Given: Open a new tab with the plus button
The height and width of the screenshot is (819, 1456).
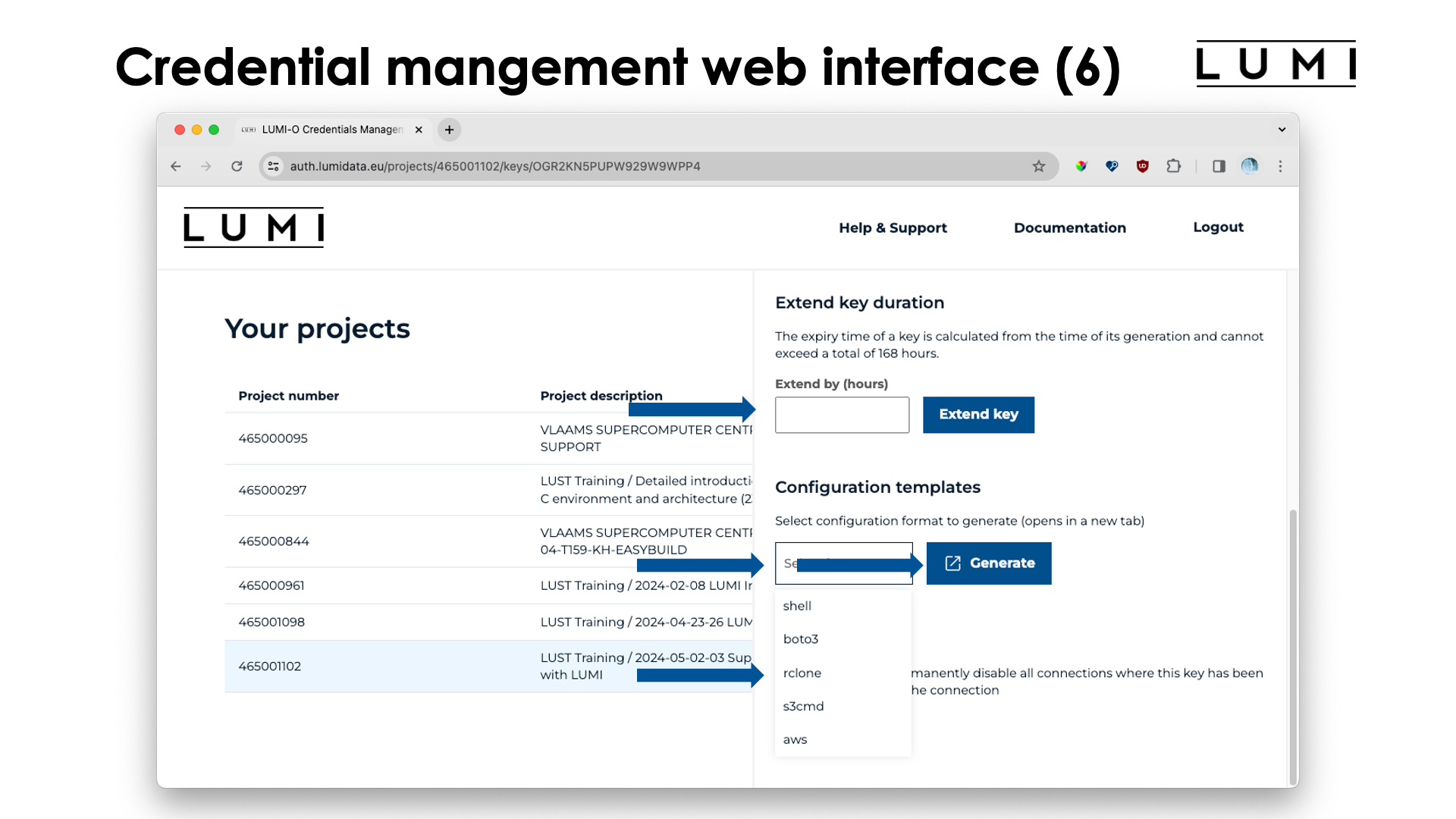Looking at the screenshot, I should [x=449, y=130].
